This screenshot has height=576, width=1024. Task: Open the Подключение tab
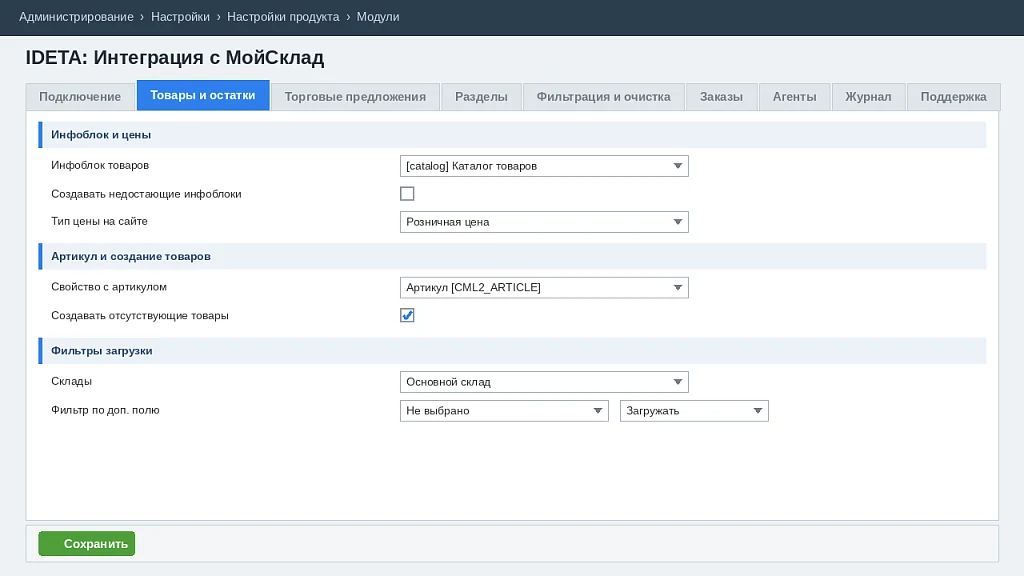[80, 97]
